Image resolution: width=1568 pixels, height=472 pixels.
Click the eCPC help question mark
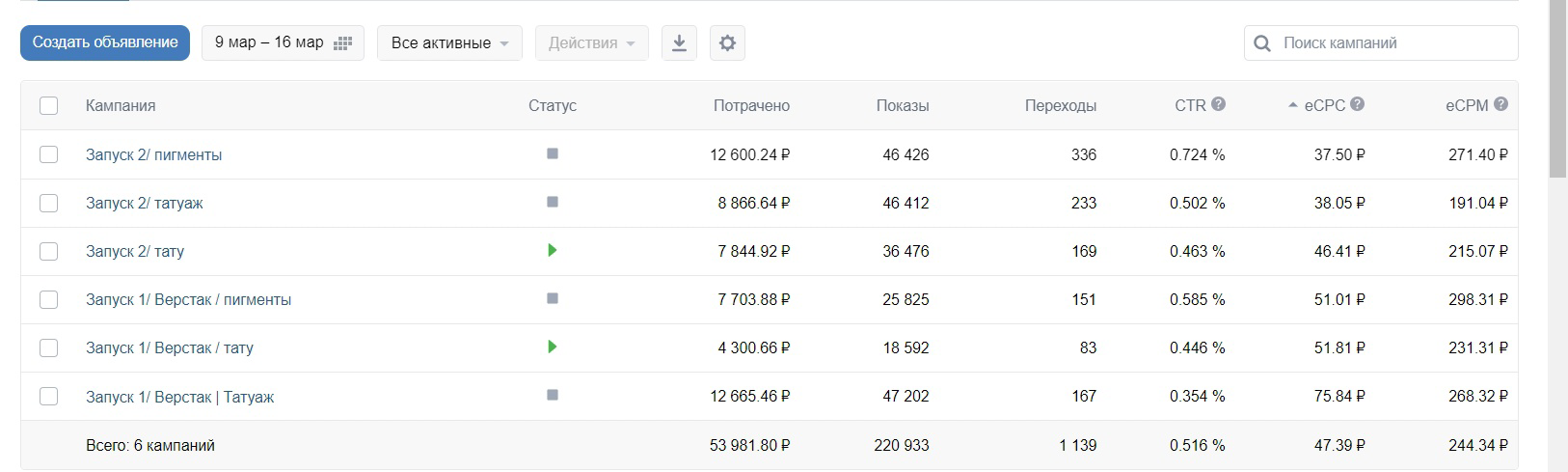[1357, 104]
